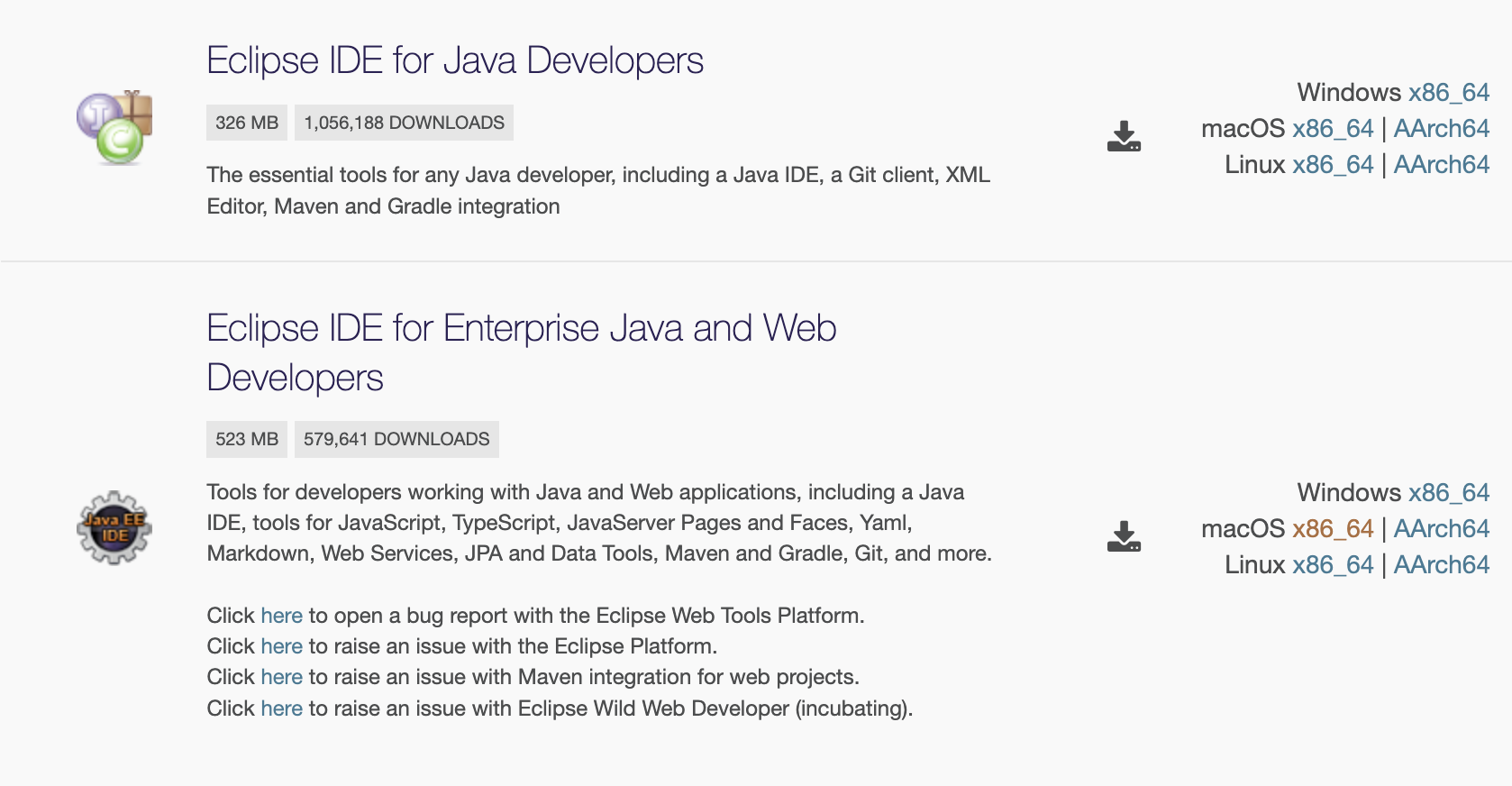Open Eclipse IDE for Java Developers title

pos(455,60)
